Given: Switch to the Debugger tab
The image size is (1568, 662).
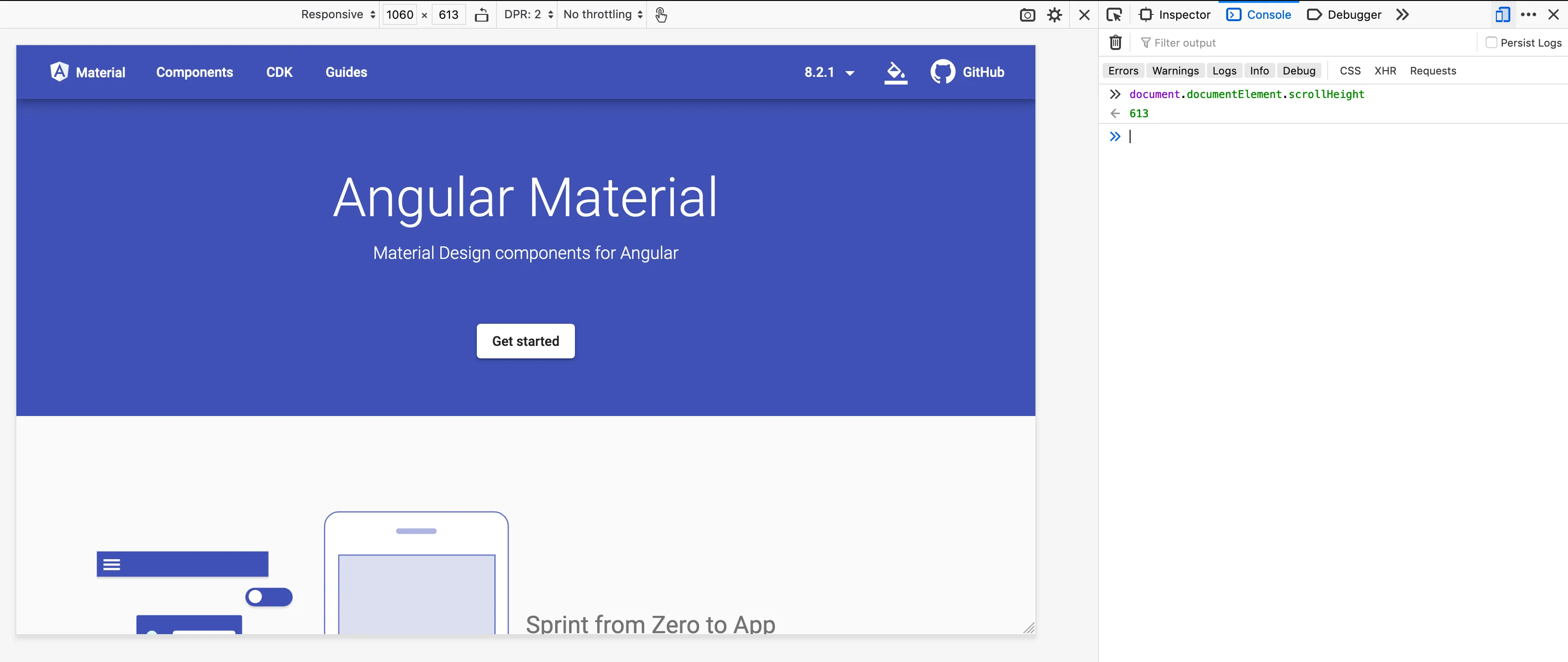Looking at the screenshot, I should point(1344,14).
